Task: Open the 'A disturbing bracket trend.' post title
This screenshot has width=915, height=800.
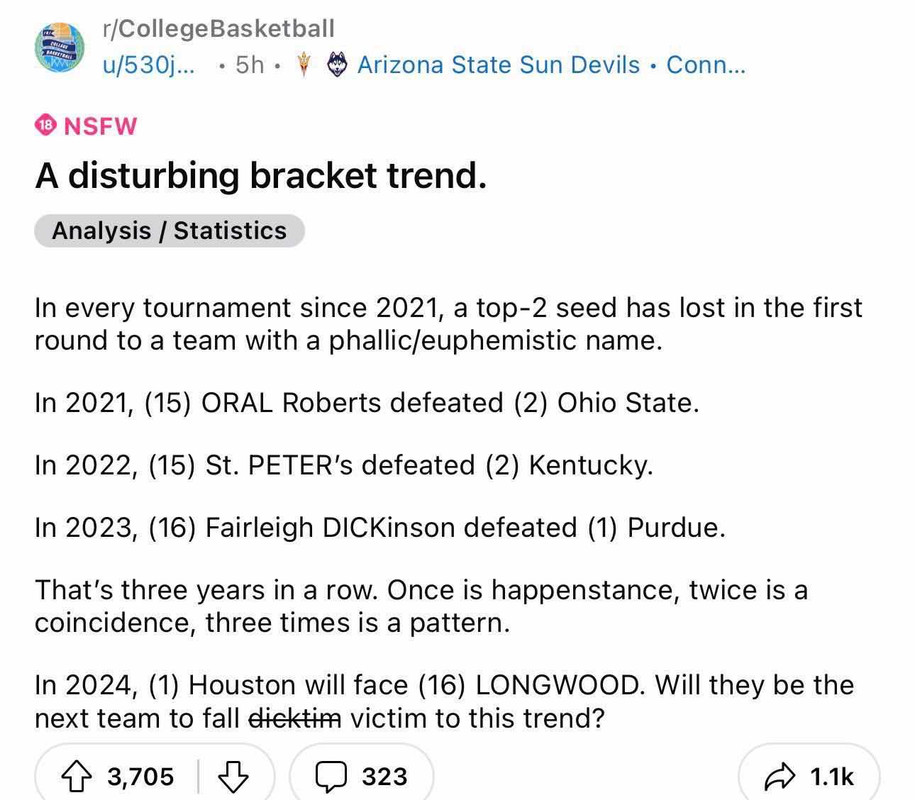Action: point(261,177)
